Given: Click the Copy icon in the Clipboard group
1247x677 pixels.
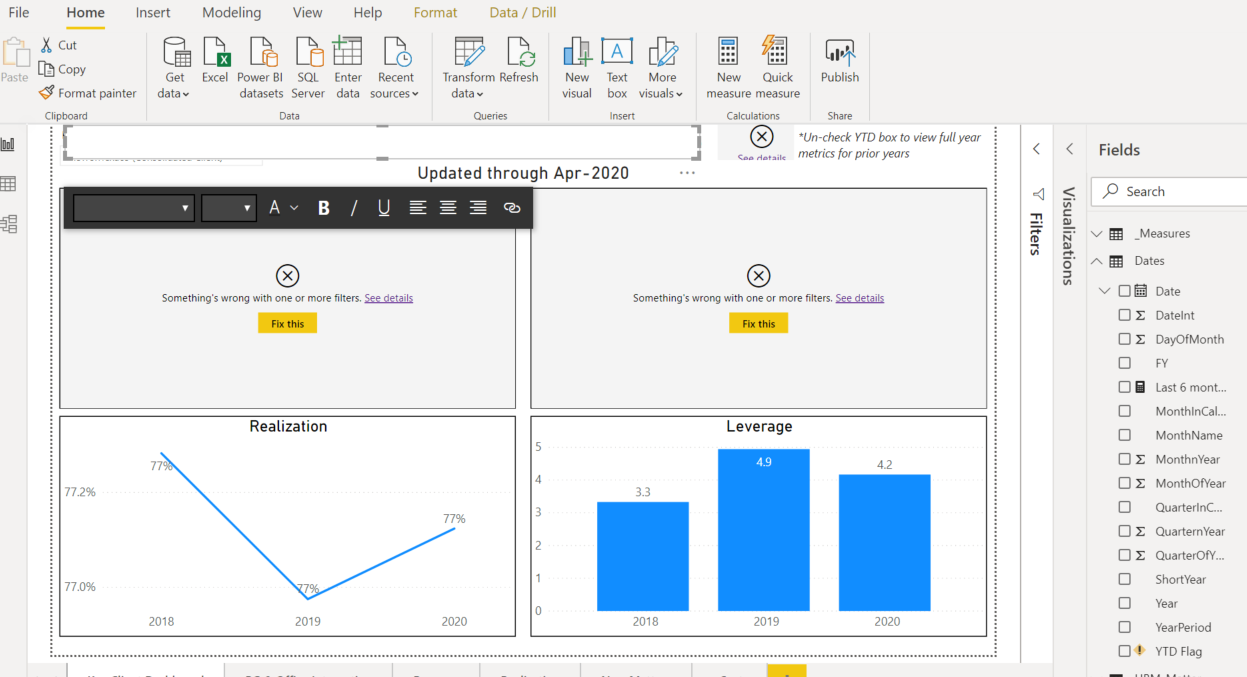Looking at the screenshot, I should point(46,69).
